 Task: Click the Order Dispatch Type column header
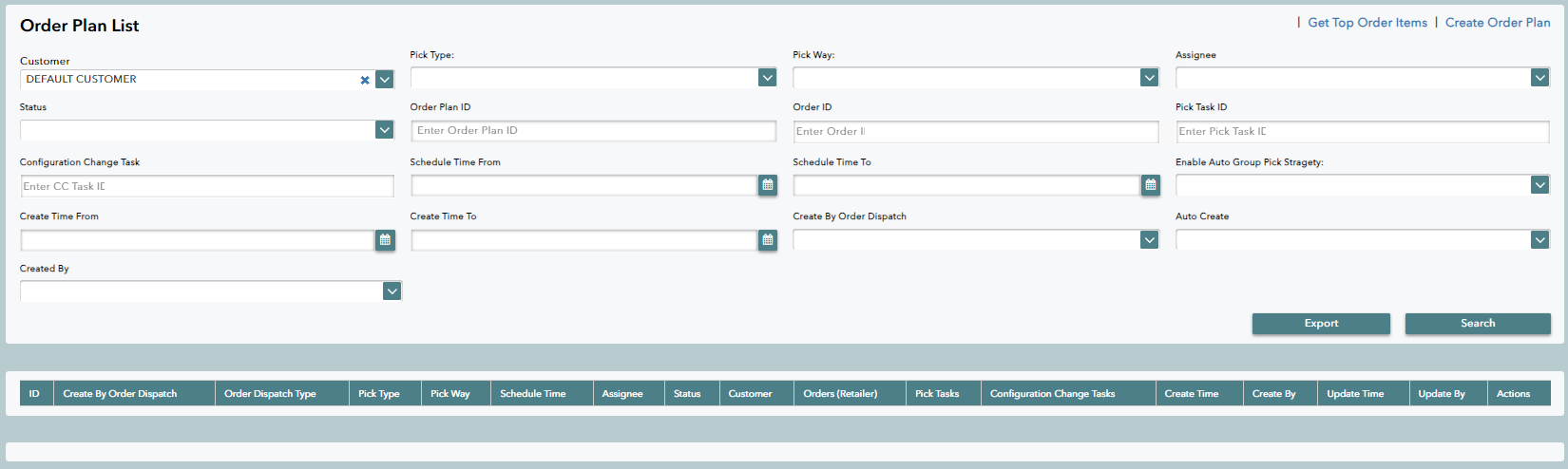[x=281, y=393]
